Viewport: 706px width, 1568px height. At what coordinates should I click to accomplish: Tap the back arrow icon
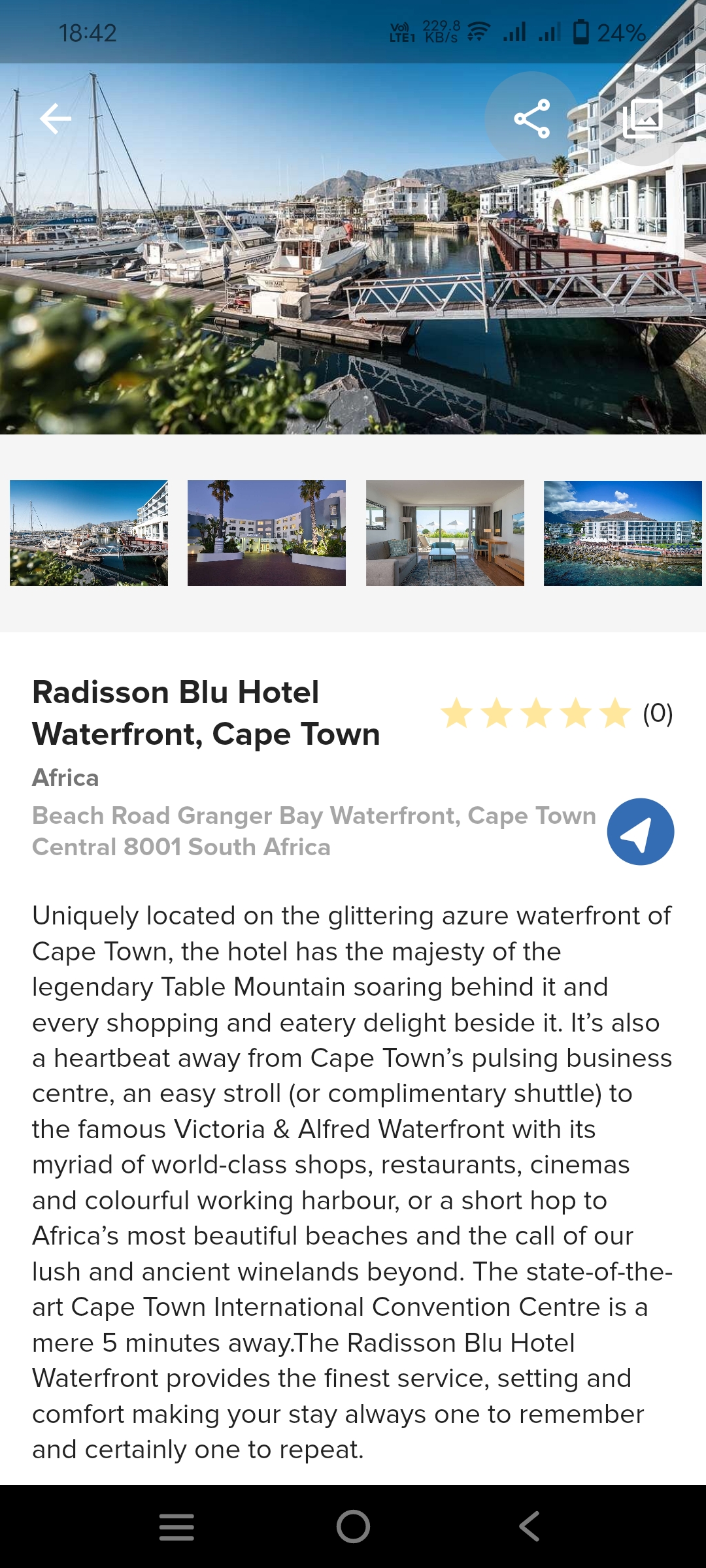pos(56,118)
